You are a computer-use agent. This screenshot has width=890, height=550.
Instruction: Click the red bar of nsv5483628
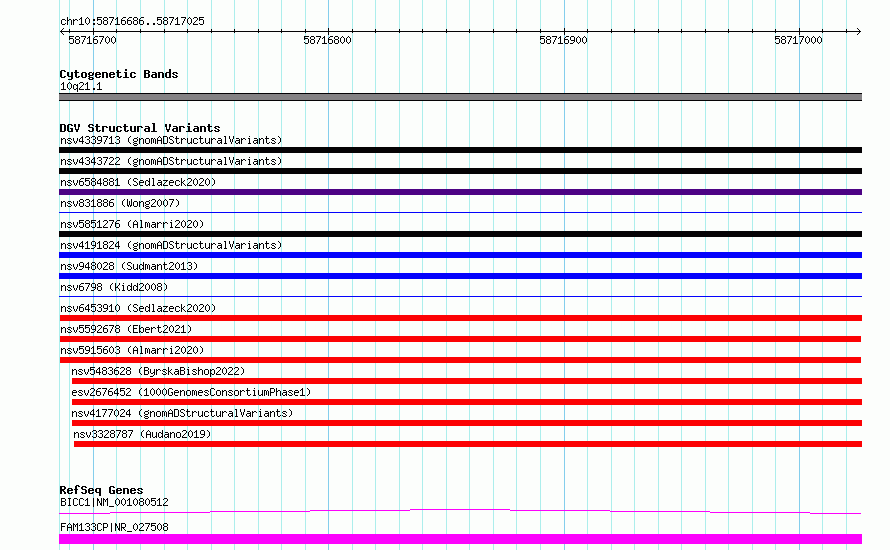coord(467,381)
